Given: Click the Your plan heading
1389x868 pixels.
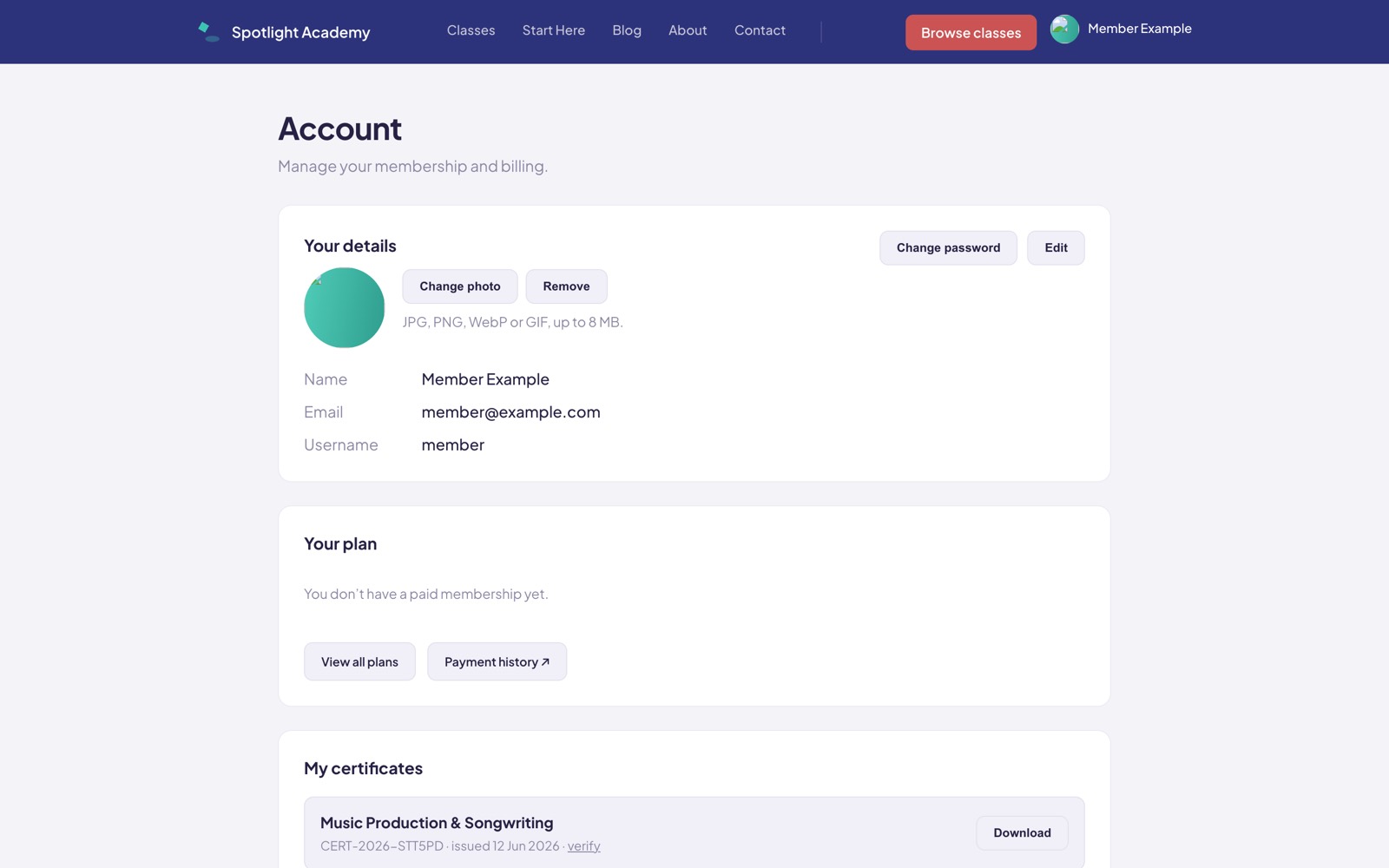Looking at the screenshot, I should tap(340, 544).
